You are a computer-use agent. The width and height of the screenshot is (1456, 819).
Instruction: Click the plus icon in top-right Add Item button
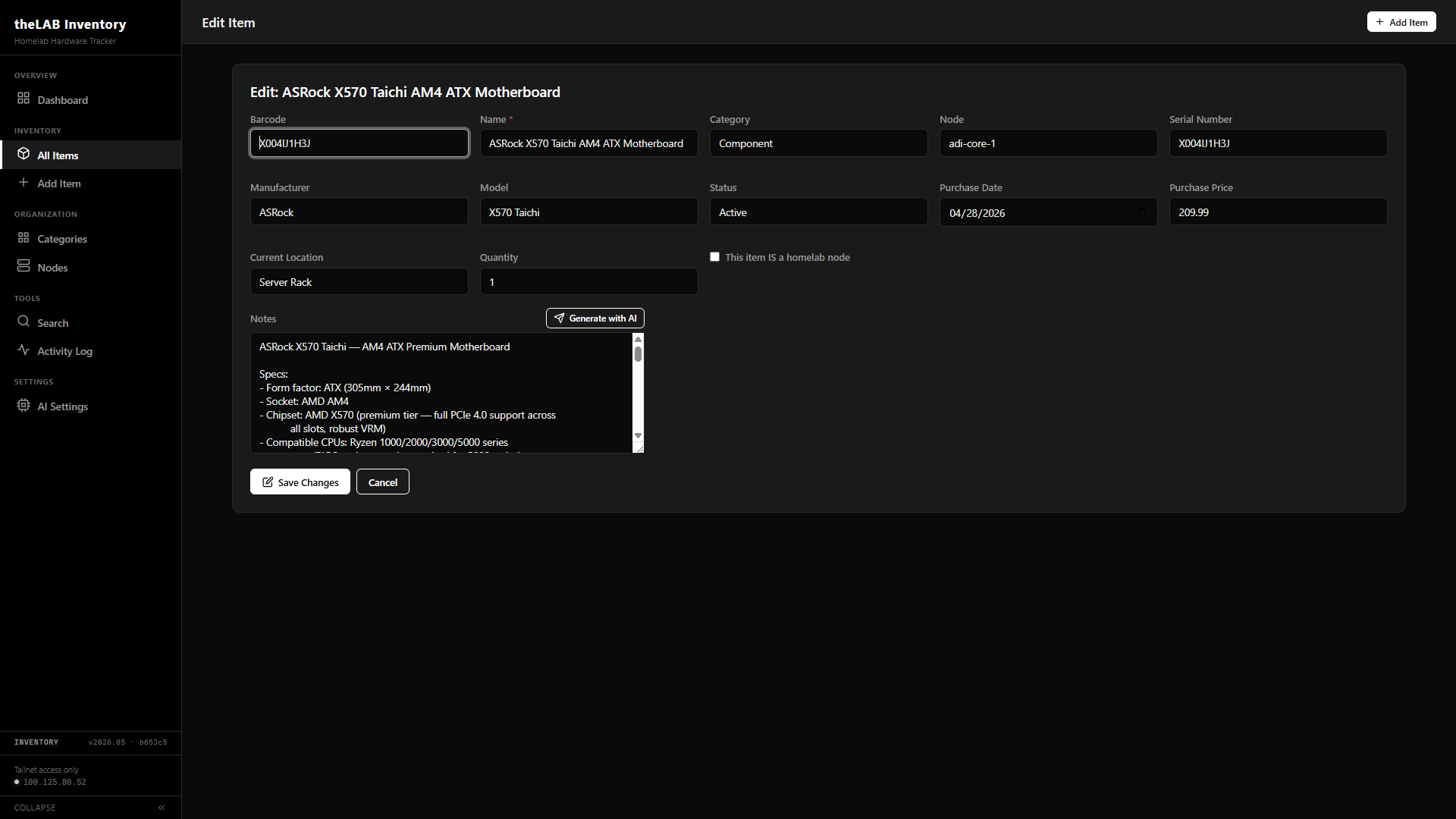(x=1380, y=22)
